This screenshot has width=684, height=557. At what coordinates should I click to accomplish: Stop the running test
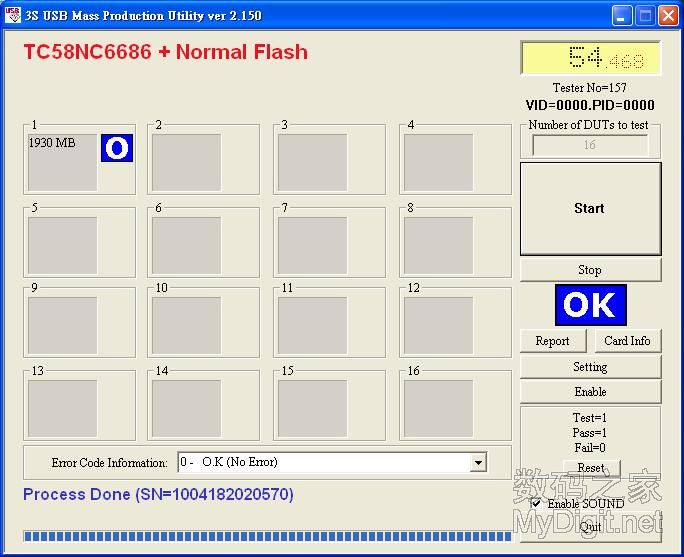tap(591, 270)
